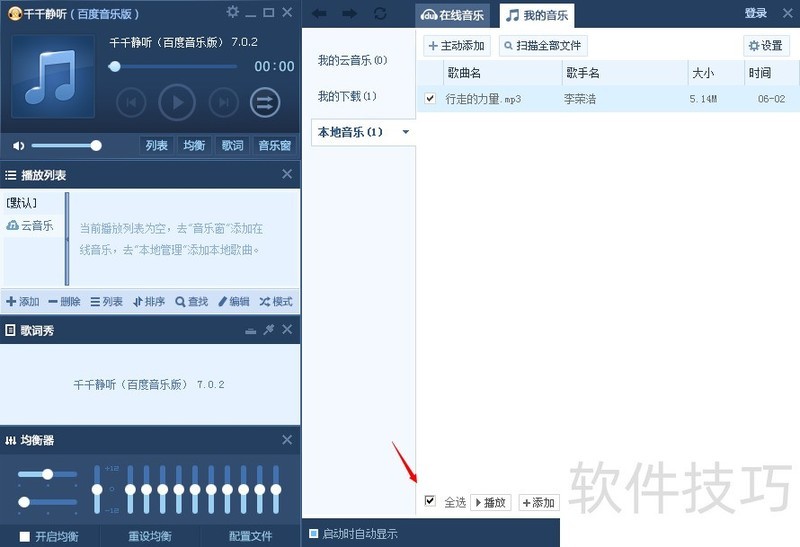Image resolution: width=800 pixels, height=547 pixels.
Task: Select the 云音乐 playlist entry
Action: coord(30,225)
